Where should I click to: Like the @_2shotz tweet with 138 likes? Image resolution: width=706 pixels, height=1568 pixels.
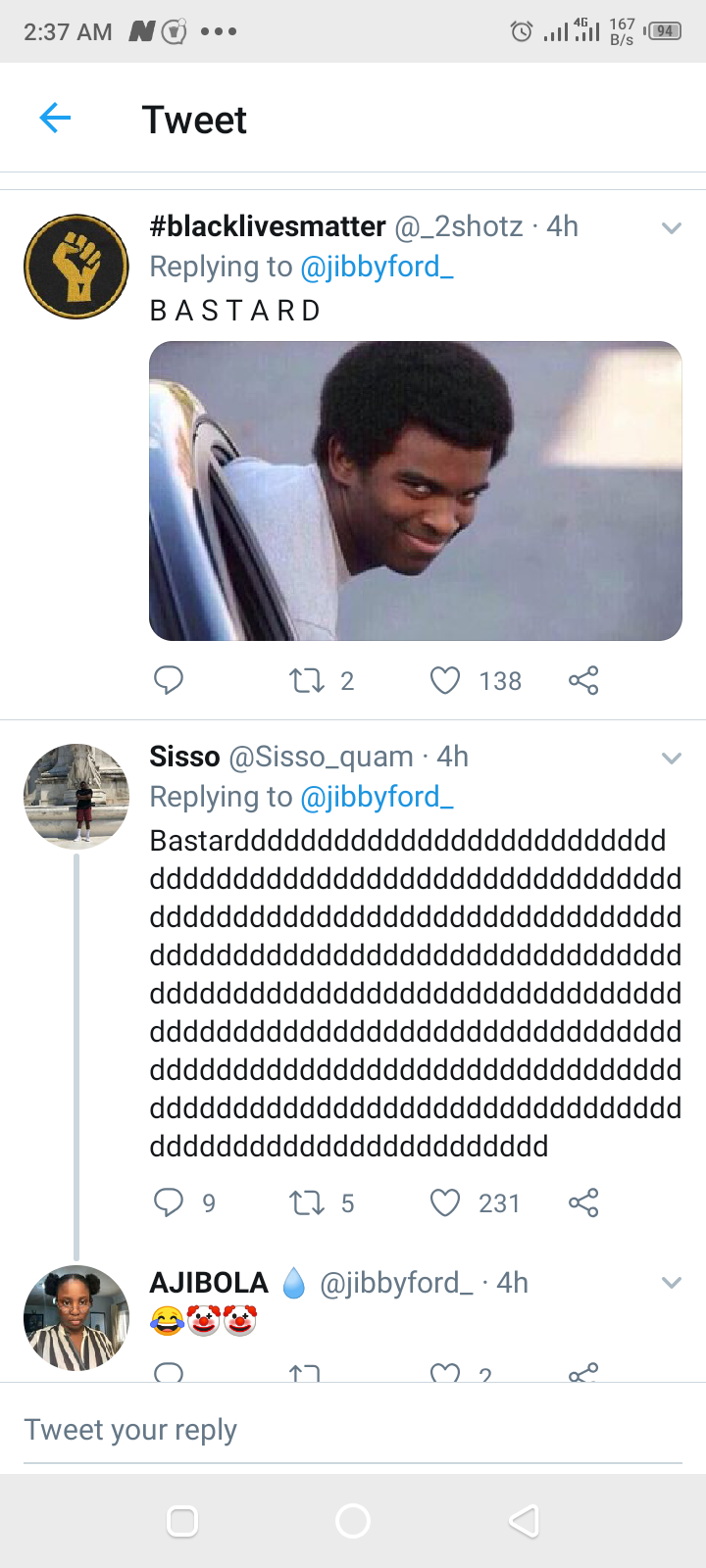(x=445, y=680)
